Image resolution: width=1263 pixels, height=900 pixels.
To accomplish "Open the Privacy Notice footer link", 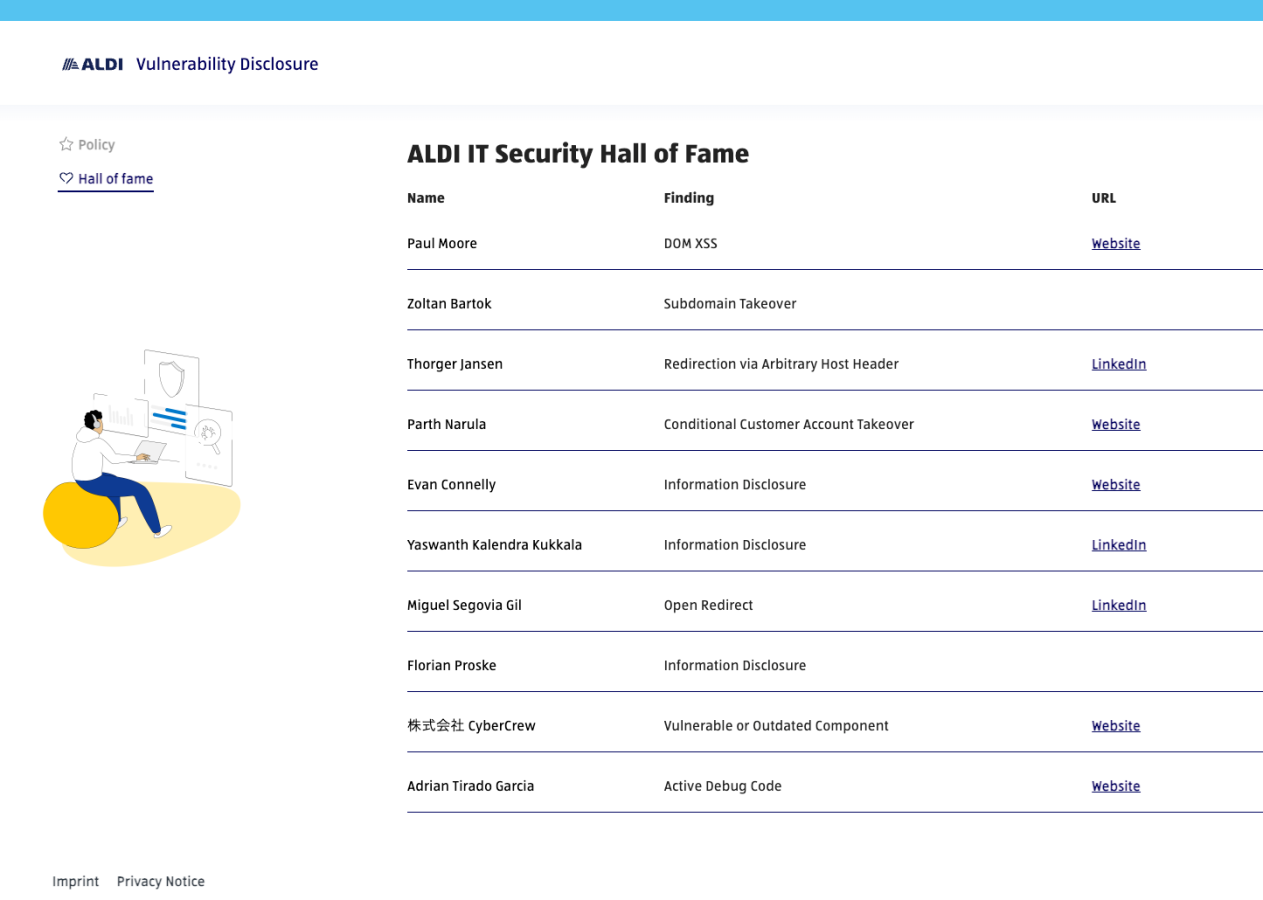I will click(x=160, y=881).
